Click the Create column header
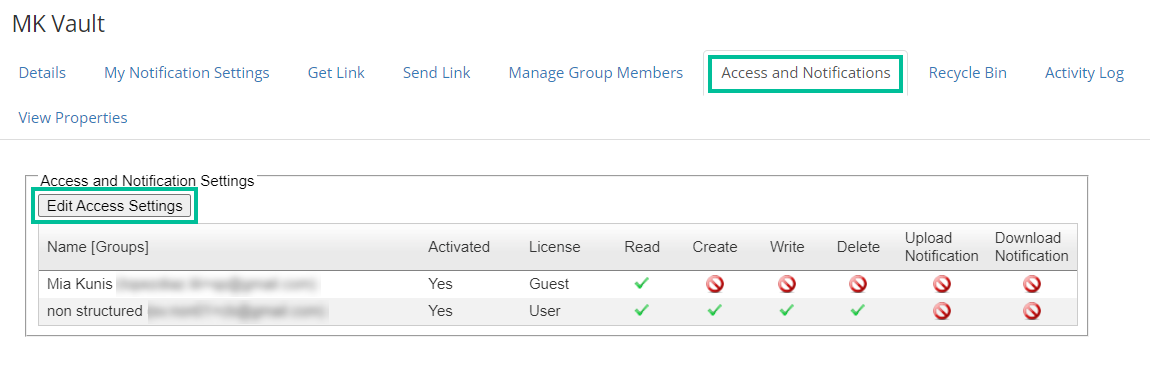This screenshot has height=381, width=1150. [715, 247]
